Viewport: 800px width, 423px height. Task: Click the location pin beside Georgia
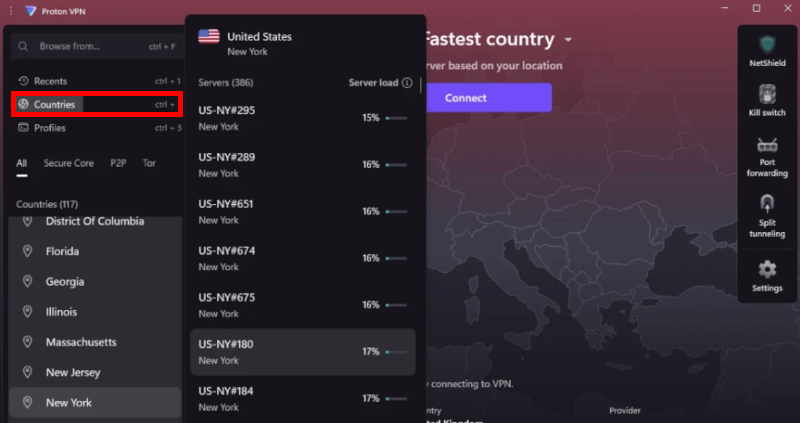pos(28,281)
